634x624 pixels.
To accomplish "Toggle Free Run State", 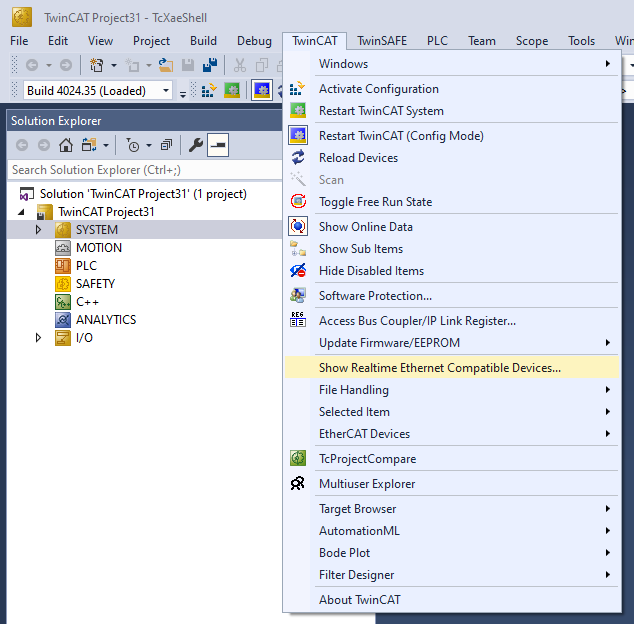I will coord(375,202).
